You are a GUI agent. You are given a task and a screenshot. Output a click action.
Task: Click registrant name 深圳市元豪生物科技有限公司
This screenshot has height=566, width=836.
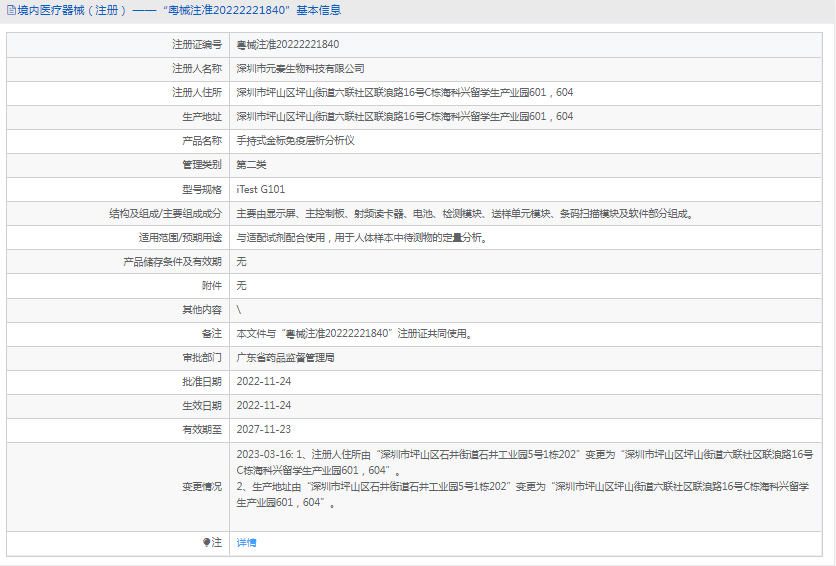pos(301,69)
